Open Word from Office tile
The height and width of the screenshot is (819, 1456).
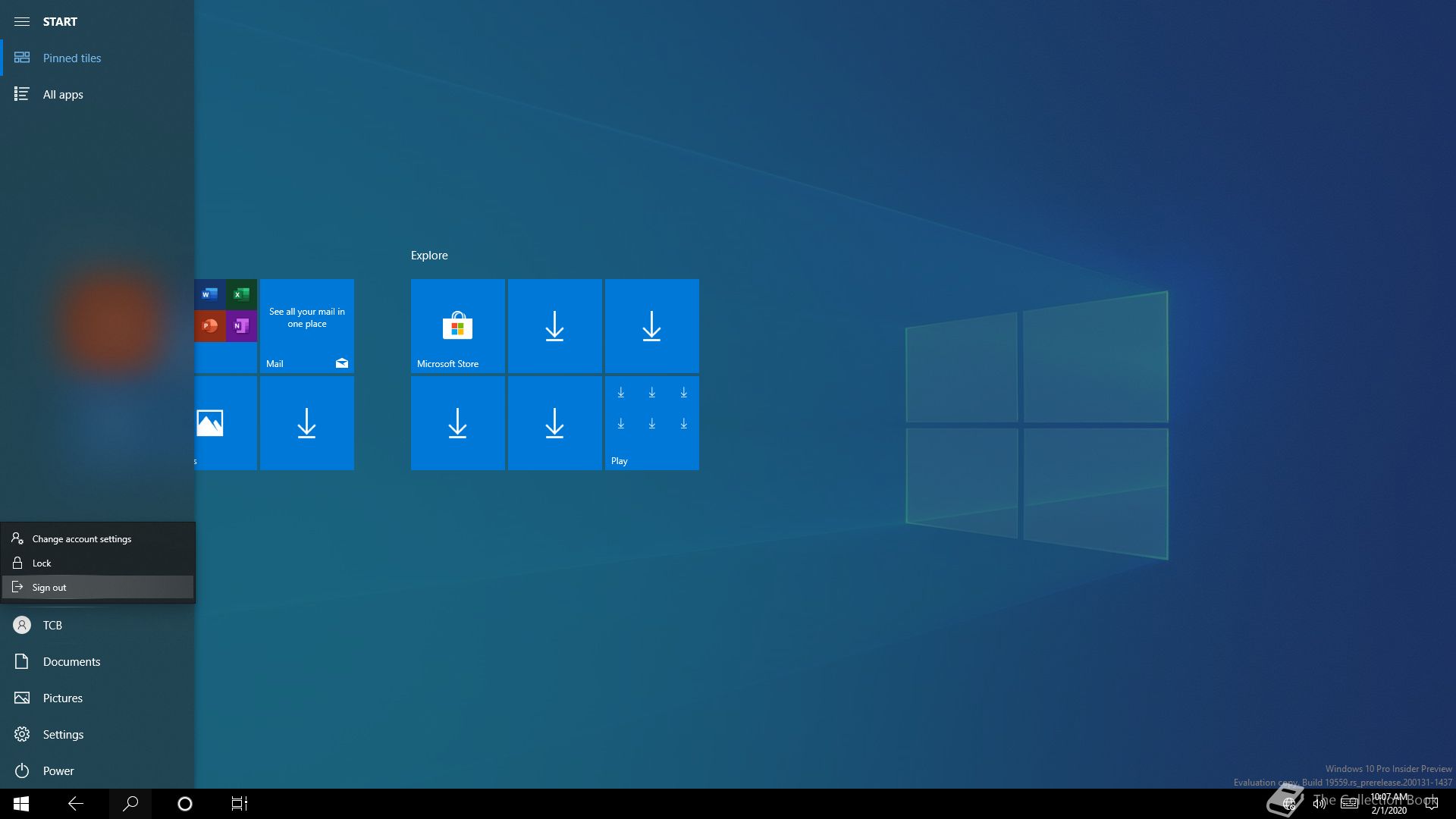[x=210, y=294]
